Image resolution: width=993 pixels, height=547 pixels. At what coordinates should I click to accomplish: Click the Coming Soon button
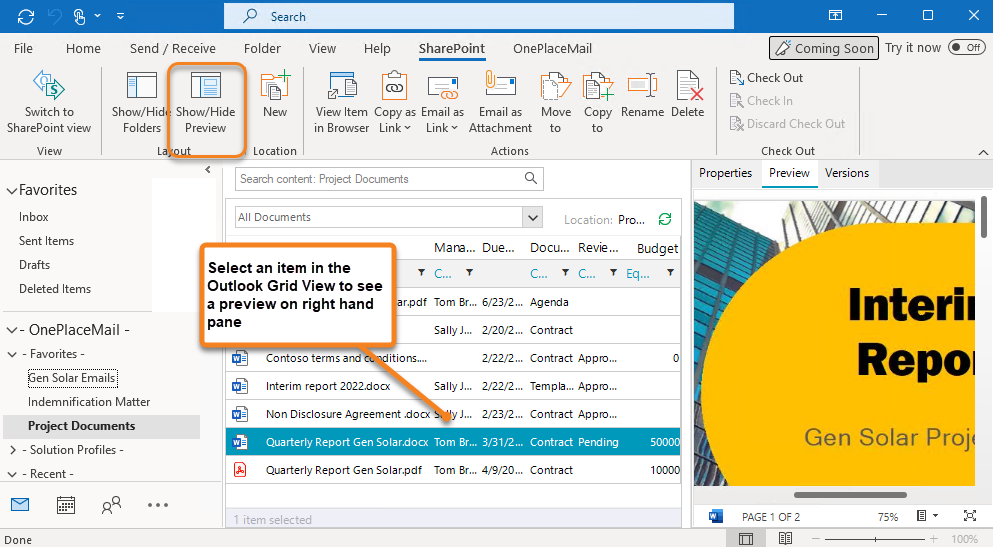[x=824, y=48]
